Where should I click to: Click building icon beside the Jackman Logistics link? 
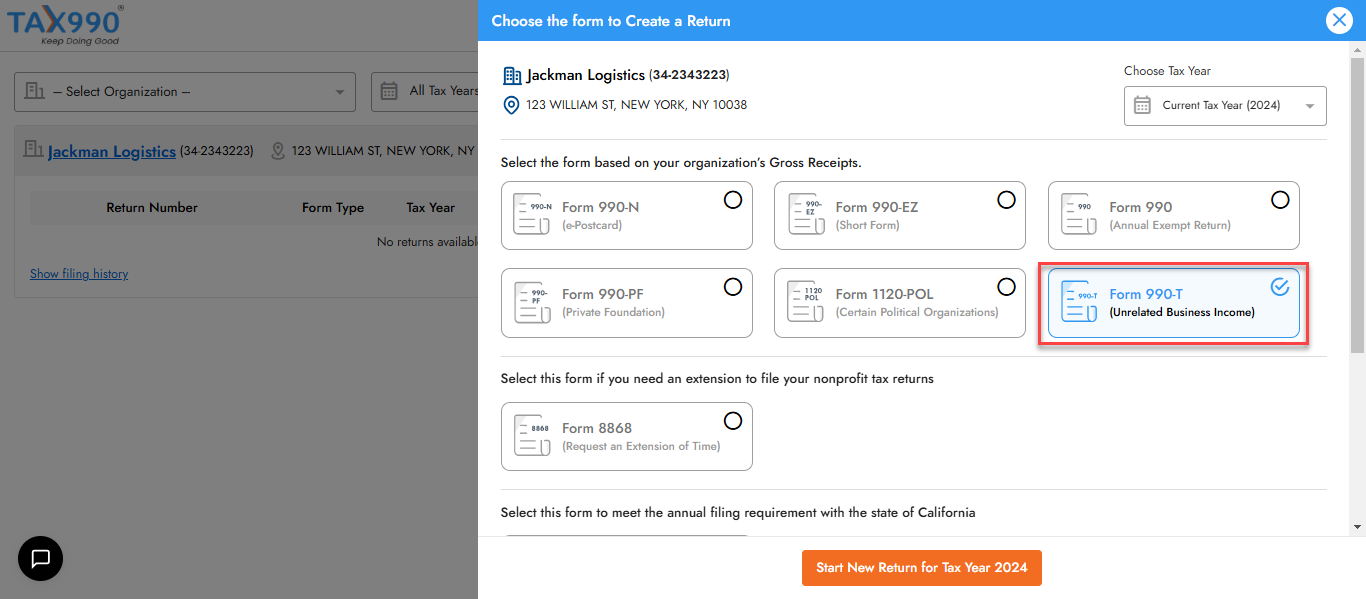point(34,150)
